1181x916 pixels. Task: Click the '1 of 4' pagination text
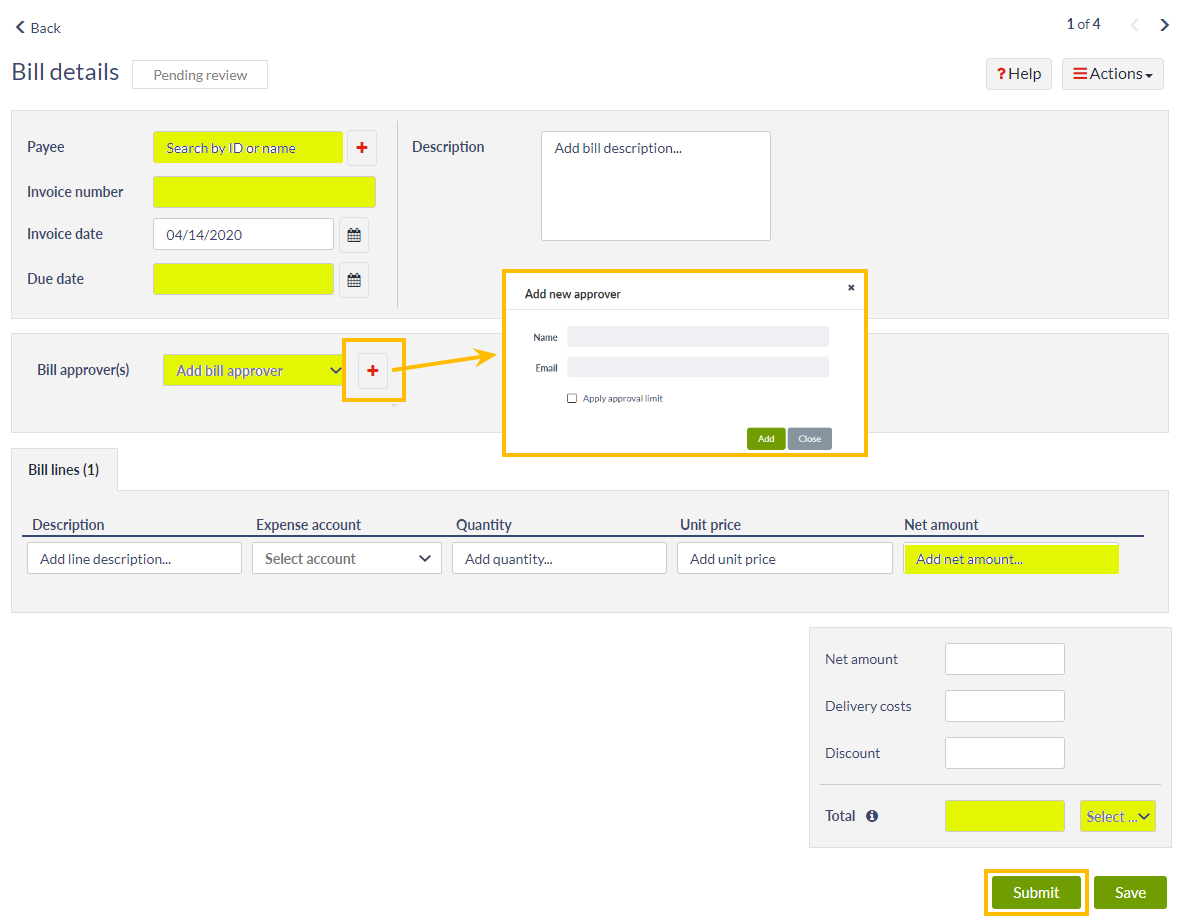1083,24
